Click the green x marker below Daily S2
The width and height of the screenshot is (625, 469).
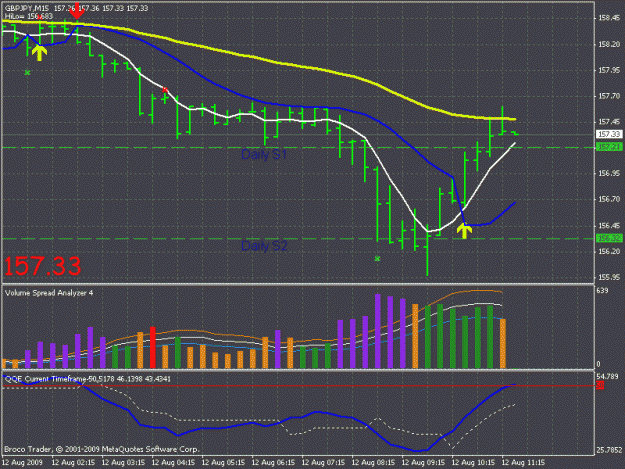click(x=377, y=259)
